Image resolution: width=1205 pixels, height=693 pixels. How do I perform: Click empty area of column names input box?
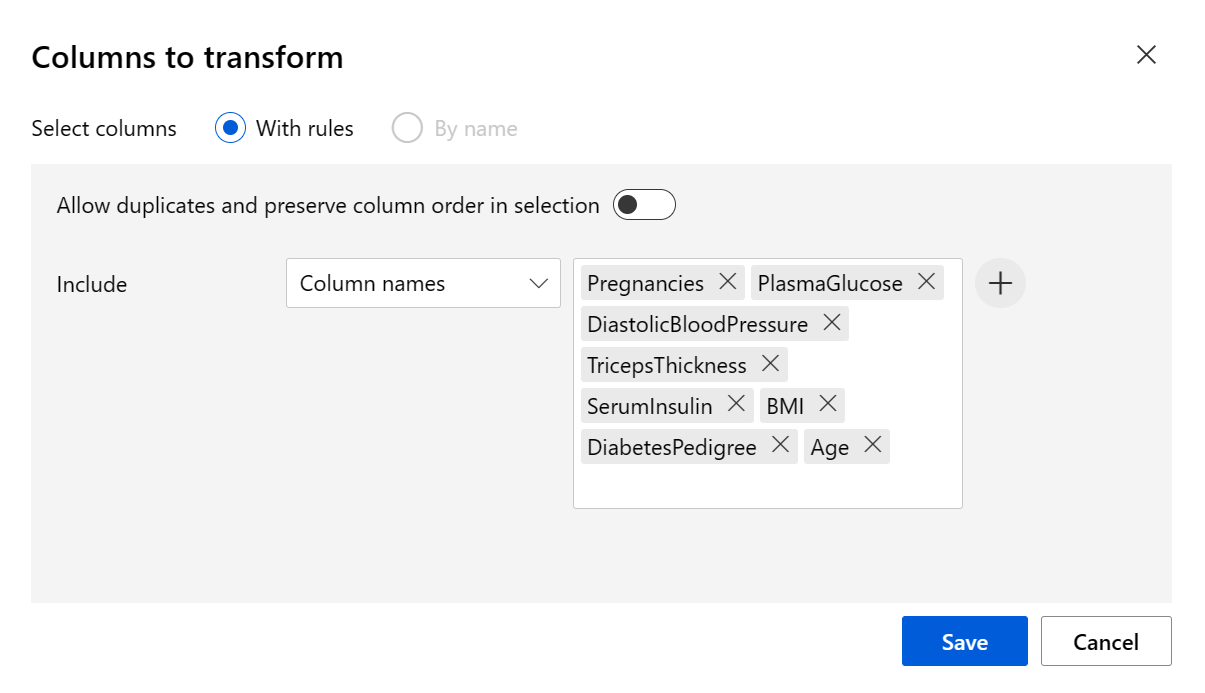coord(767,487)
